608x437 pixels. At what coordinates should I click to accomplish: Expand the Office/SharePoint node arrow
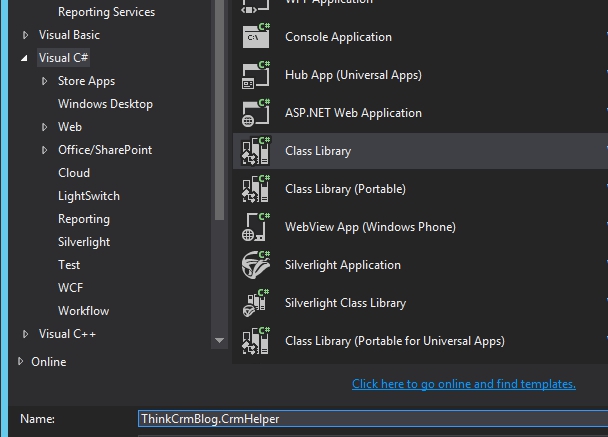click(x=45, y=150)
